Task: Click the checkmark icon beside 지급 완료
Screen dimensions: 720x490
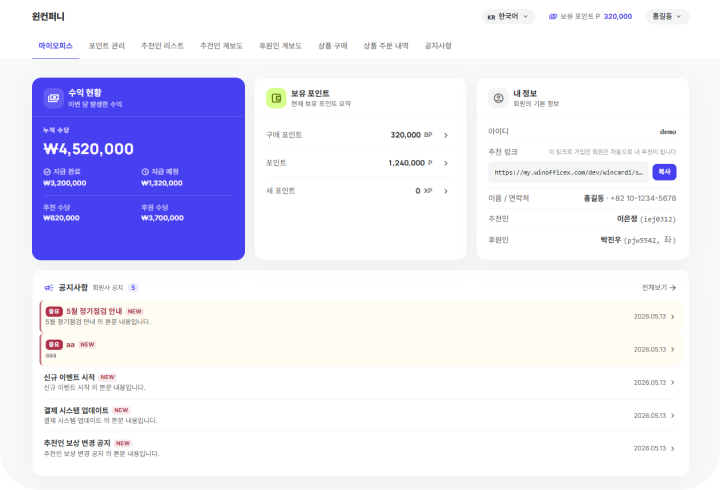Action: coord(47,172)
